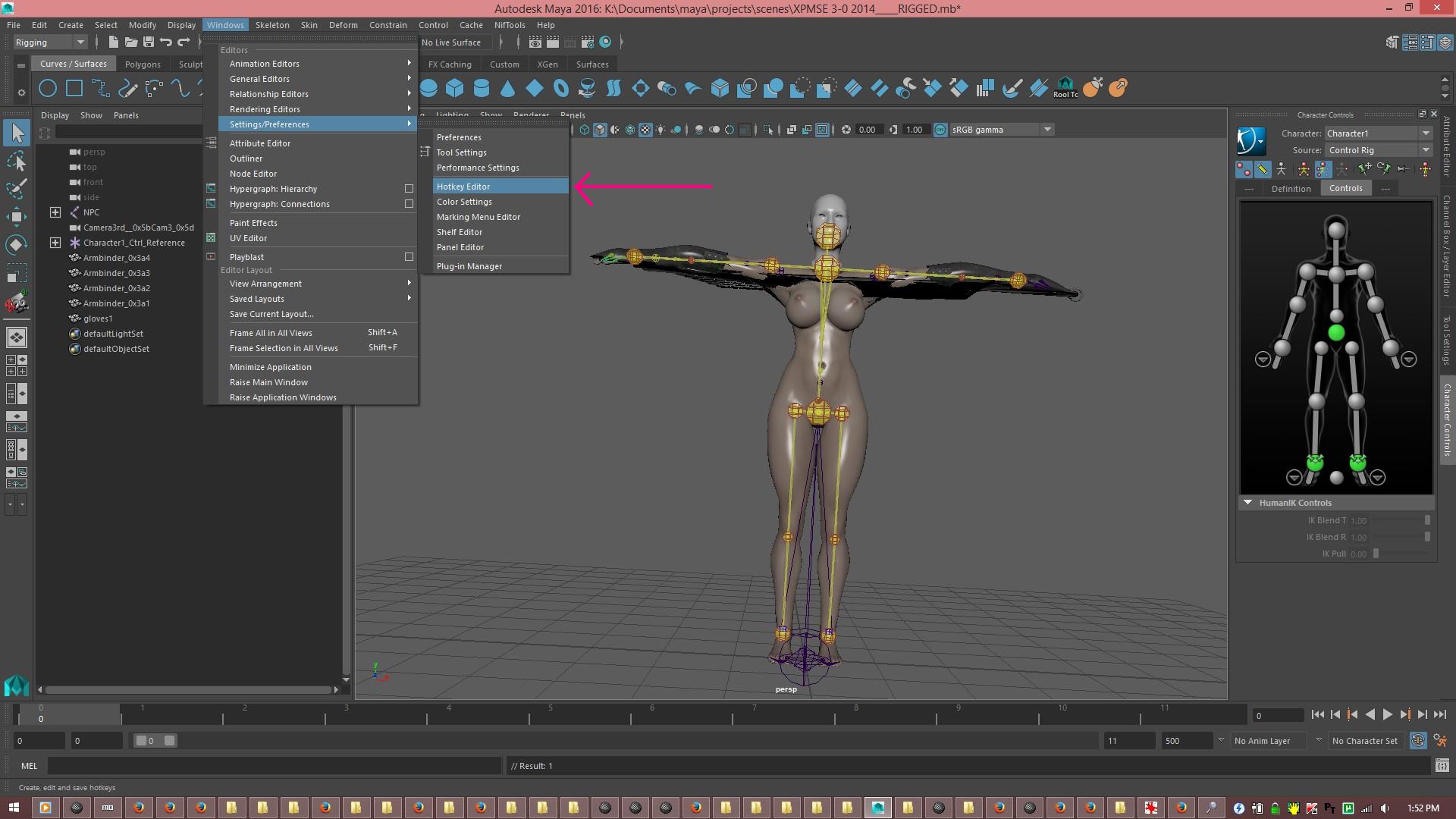Open Hypergraph: Connections option box
Screen dimensions: 1456x819
click(x=409, y=204)
